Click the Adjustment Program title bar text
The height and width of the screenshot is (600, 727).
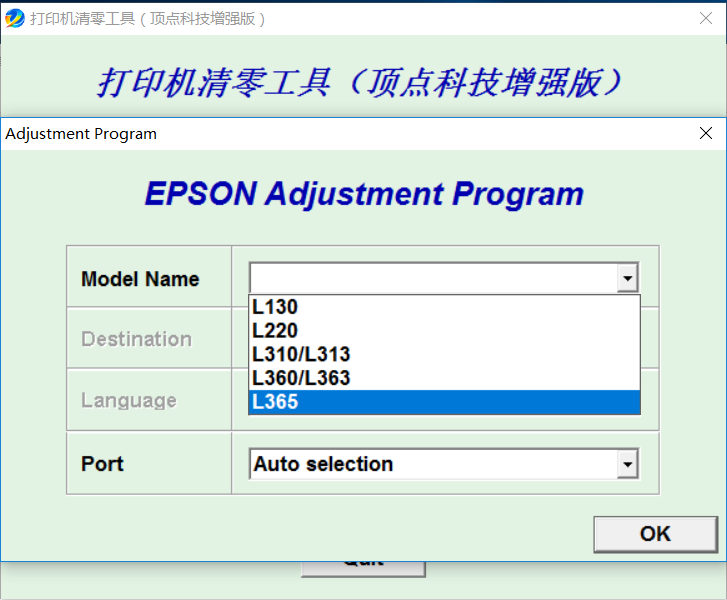[x=81, y=134]
